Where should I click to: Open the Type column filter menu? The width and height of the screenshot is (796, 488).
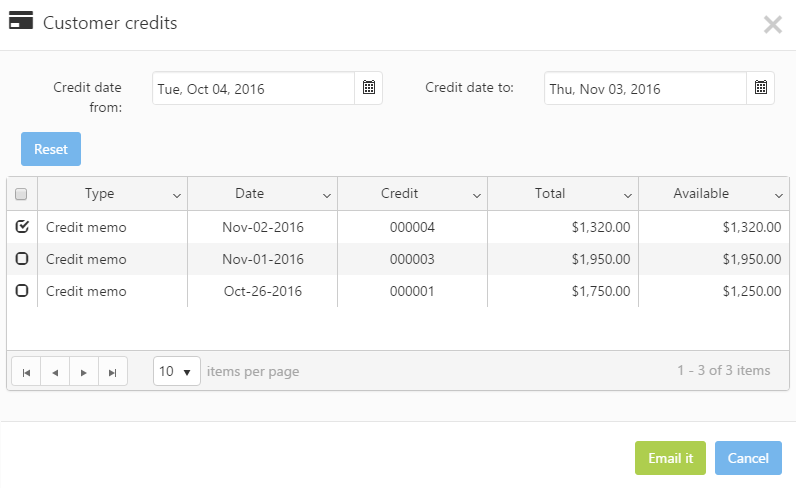[177, 195]
